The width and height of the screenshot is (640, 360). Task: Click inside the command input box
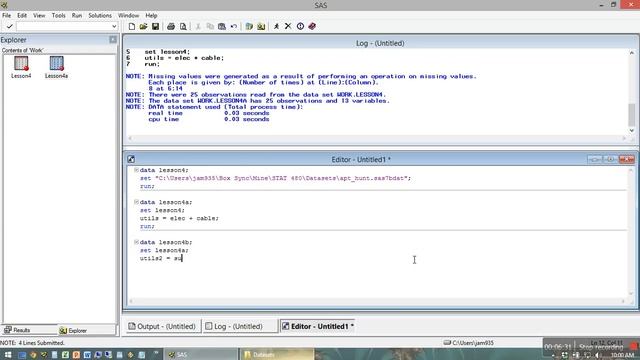pyautogui.click(x=64, y=27)
